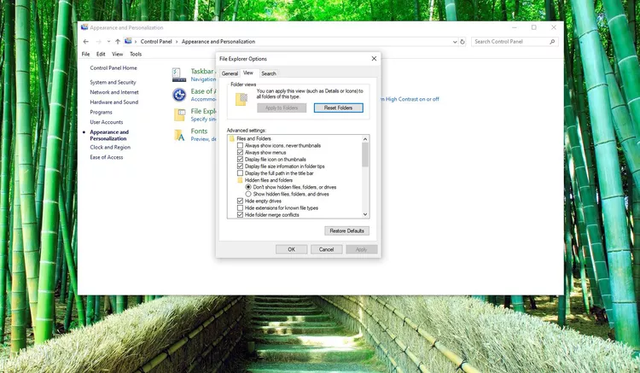Open the Ease of Access Center icon
640x373 pixels.
point(179,95)
